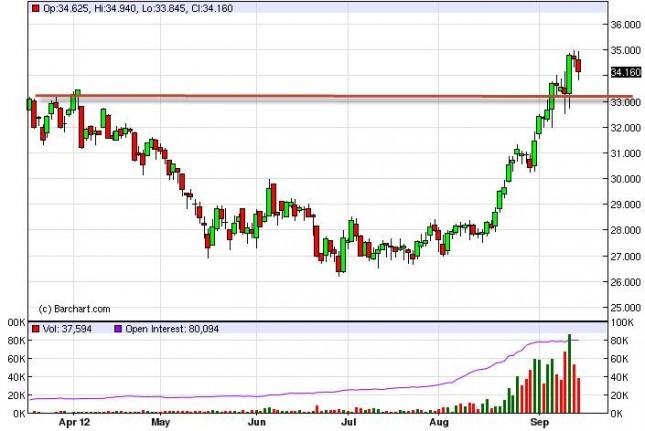Click the OHLC header text 'Op:34.625'
Viewport: 645px width, 431px height.
pyautogui.click(x=65, y=8)
